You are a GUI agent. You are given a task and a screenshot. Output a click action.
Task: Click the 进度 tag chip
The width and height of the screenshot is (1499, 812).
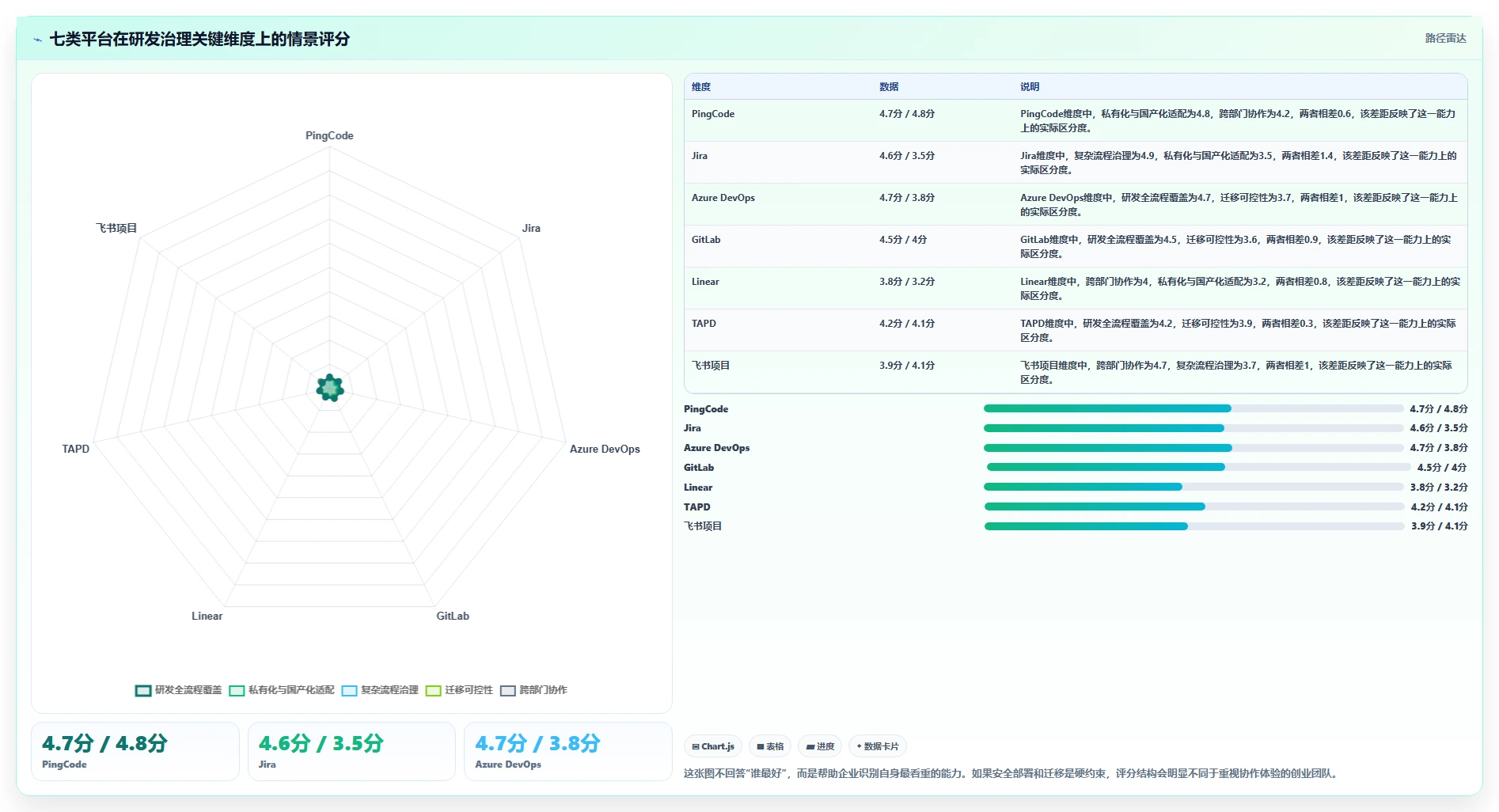click(x=820, y=746)
